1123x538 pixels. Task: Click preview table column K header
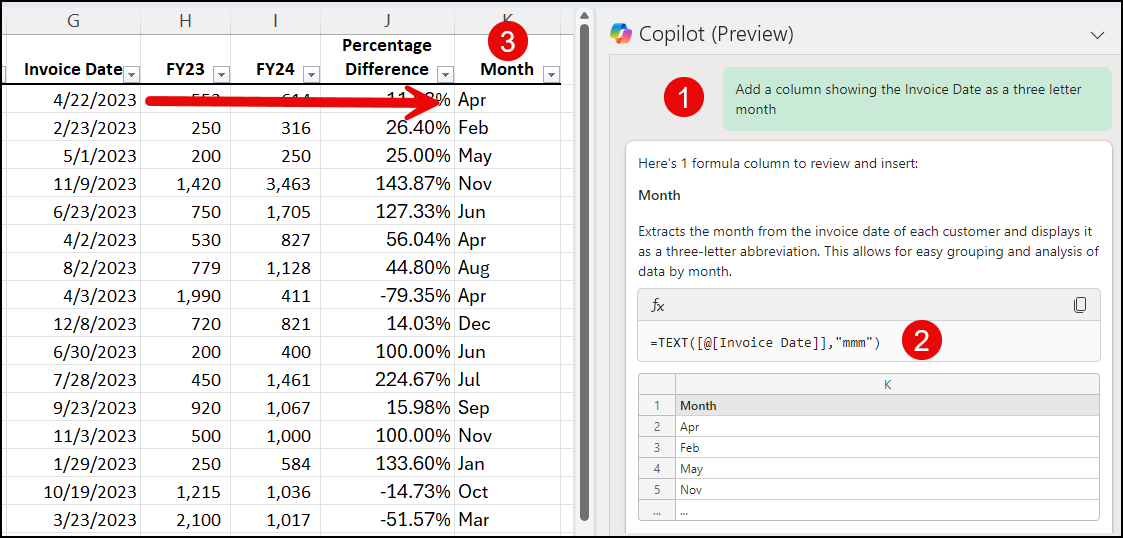click(x=887, y=385)
